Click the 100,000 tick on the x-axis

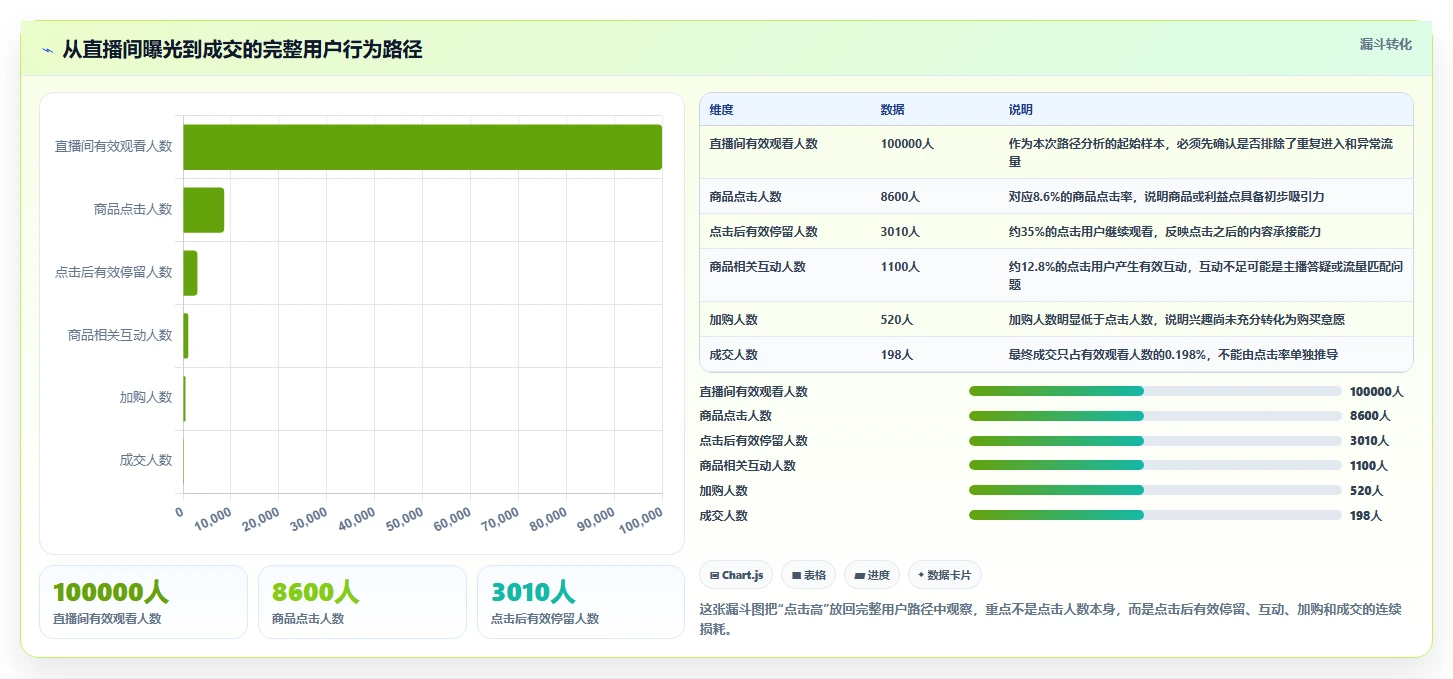click(x=641, y=518)
